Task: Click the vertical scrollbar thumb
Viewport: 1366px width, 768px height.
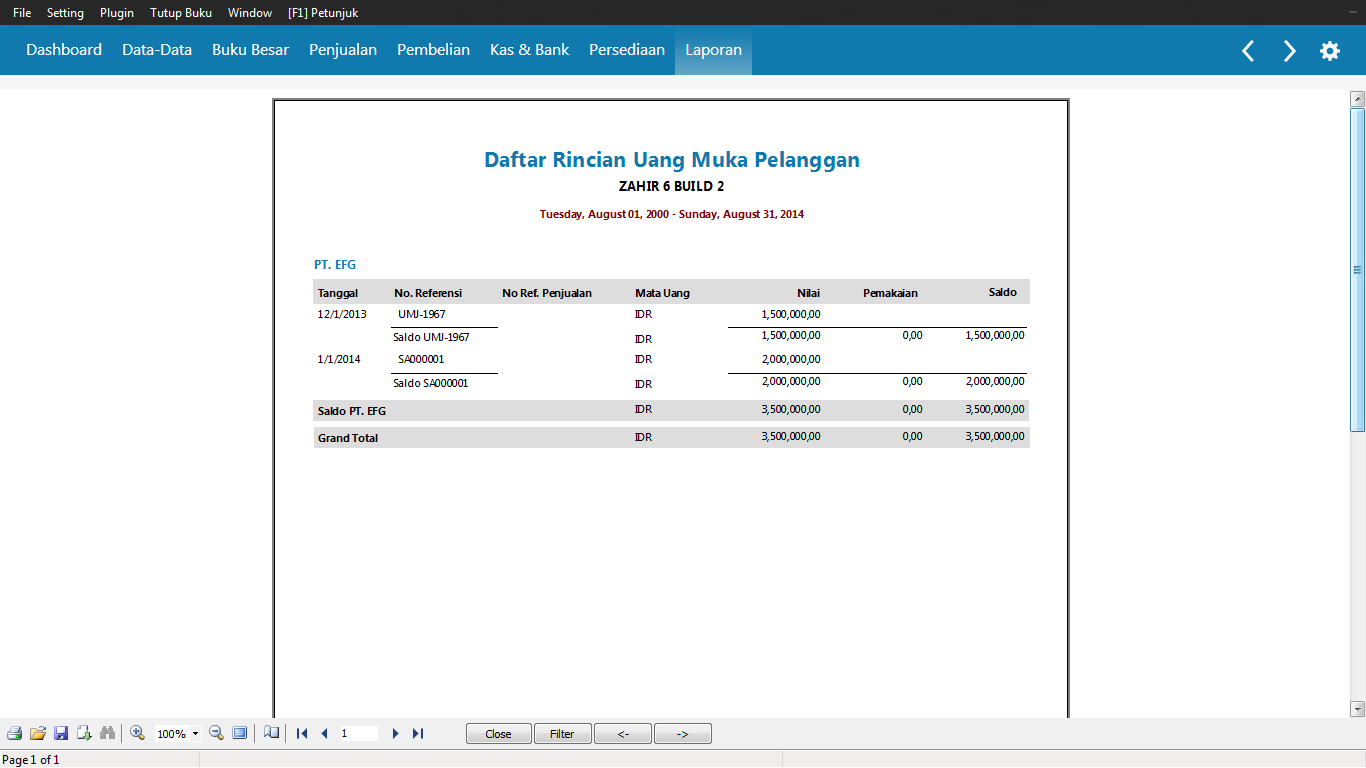Action: (1357, 269)
